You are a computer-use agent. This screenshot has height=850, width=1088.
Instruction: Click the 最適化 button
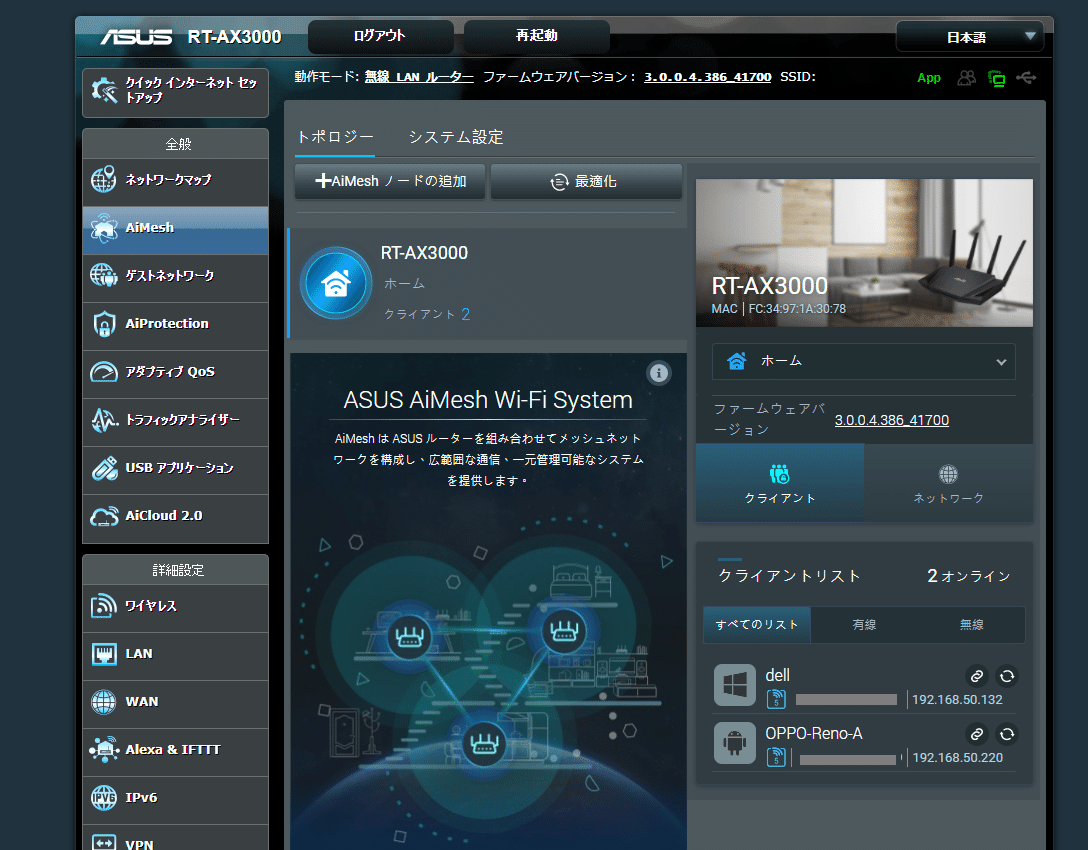(586, 182)
